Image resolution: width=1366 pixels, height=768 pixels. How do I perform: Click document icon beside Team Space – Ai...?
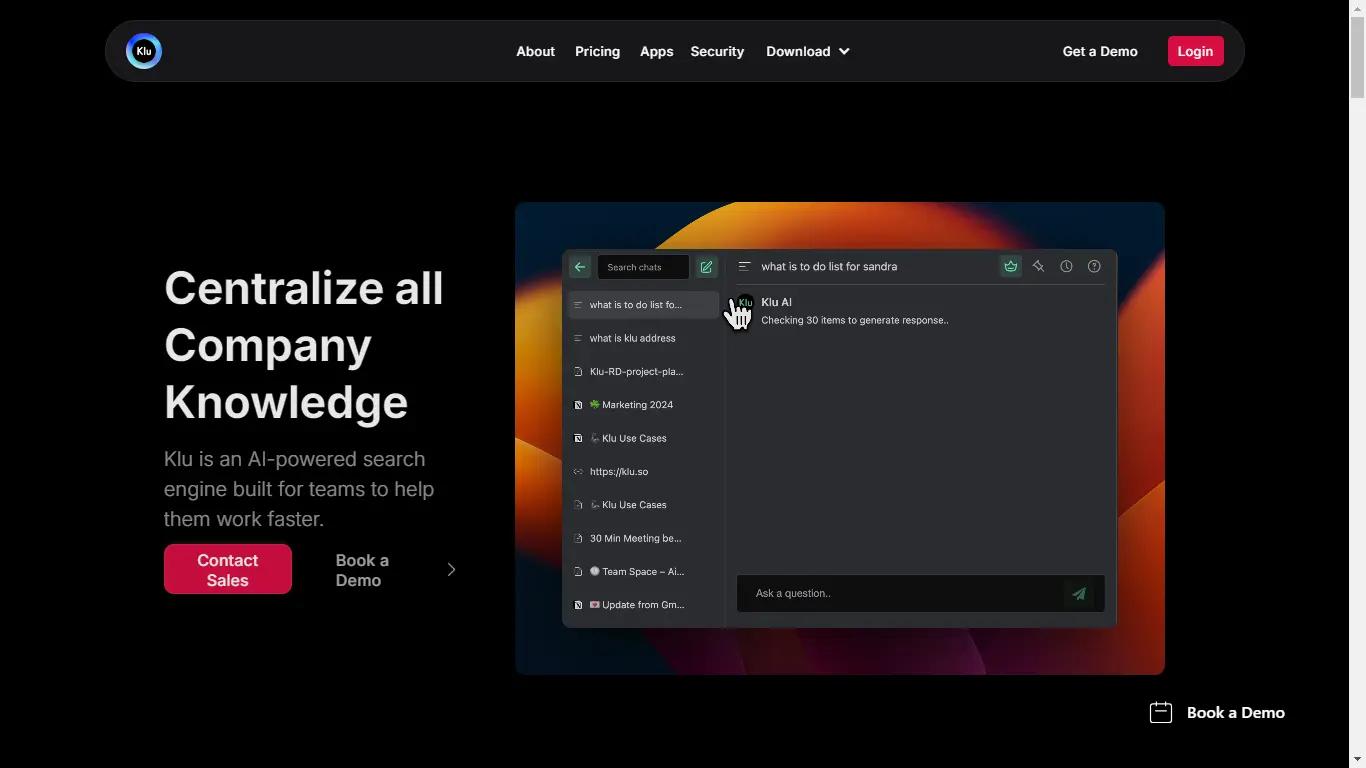tap(578, 572)
